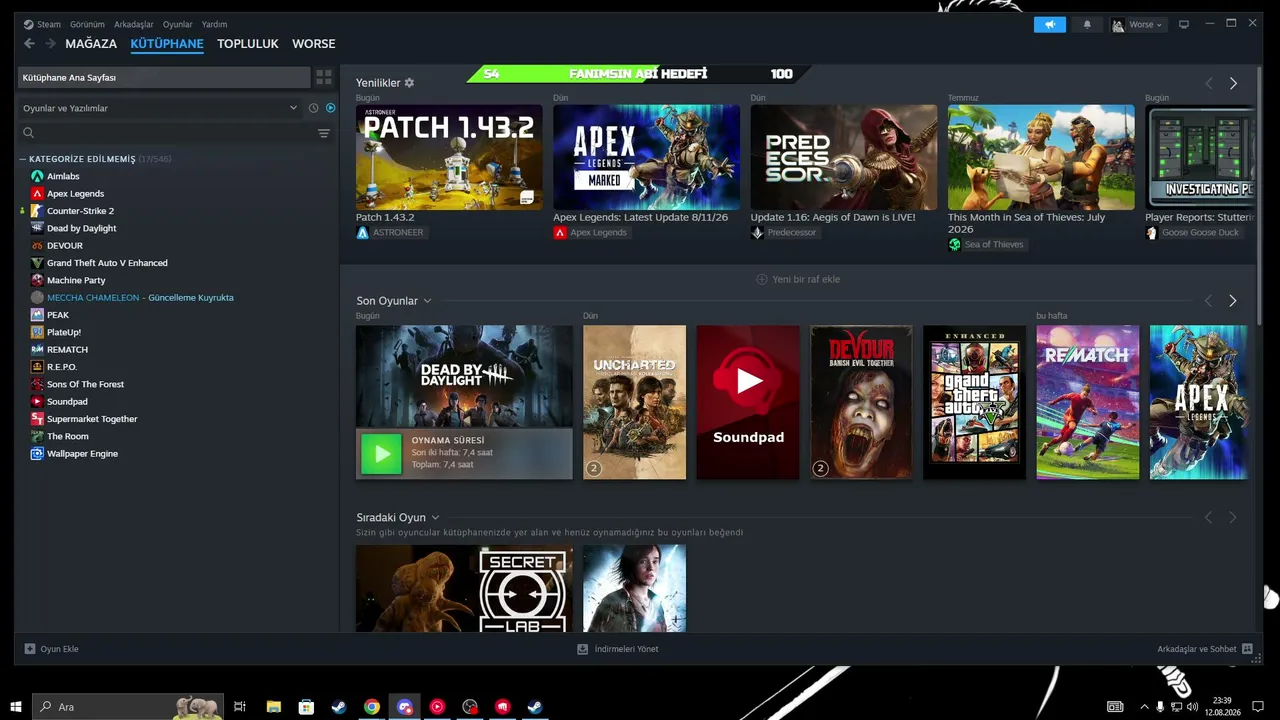
Task: Click the R.E.P.O. list icon
Action: tap(37, 367)
